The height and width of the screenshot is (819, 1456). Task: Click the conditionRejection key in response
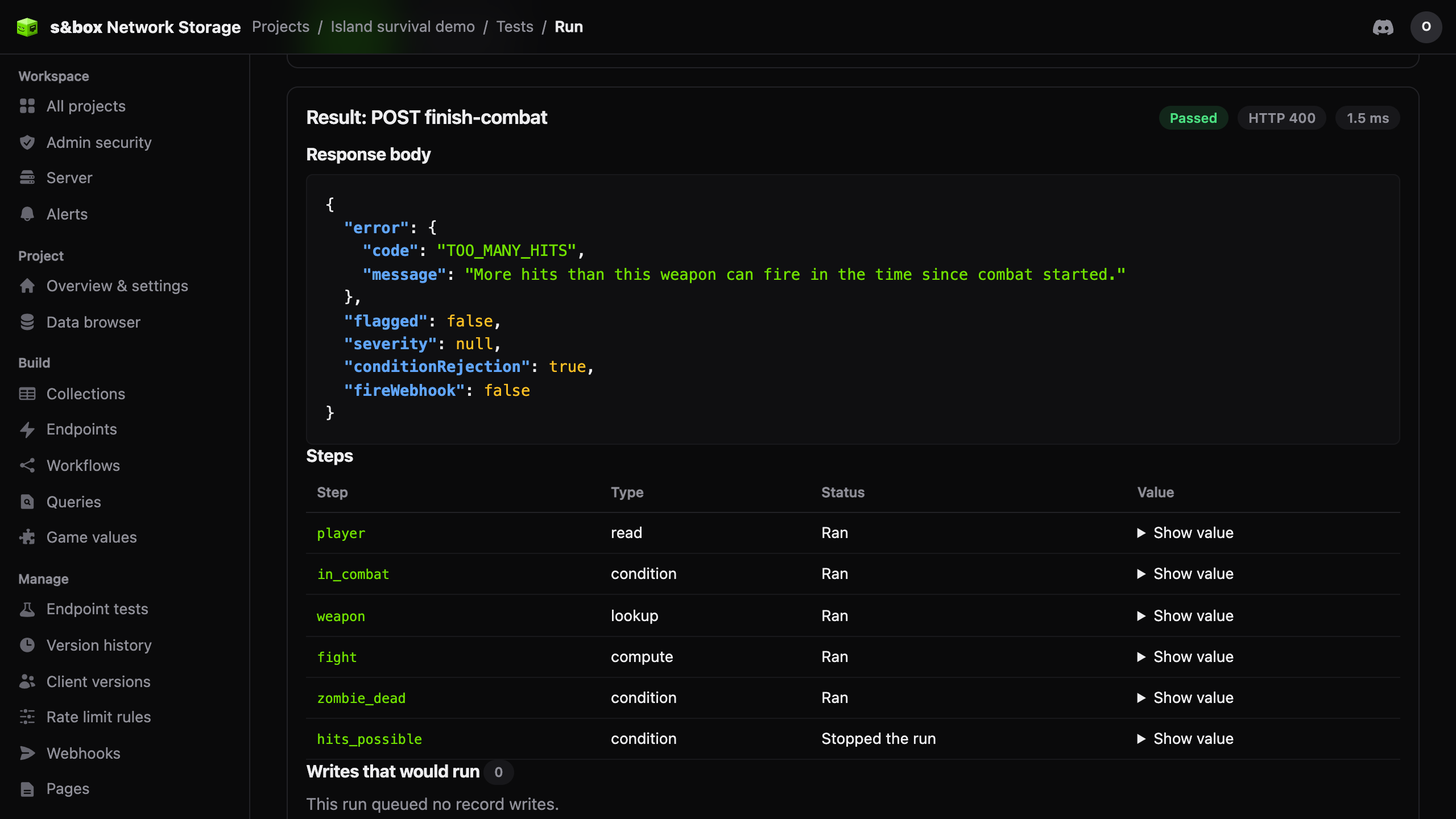pyautogui.click(x=437, y=367)
